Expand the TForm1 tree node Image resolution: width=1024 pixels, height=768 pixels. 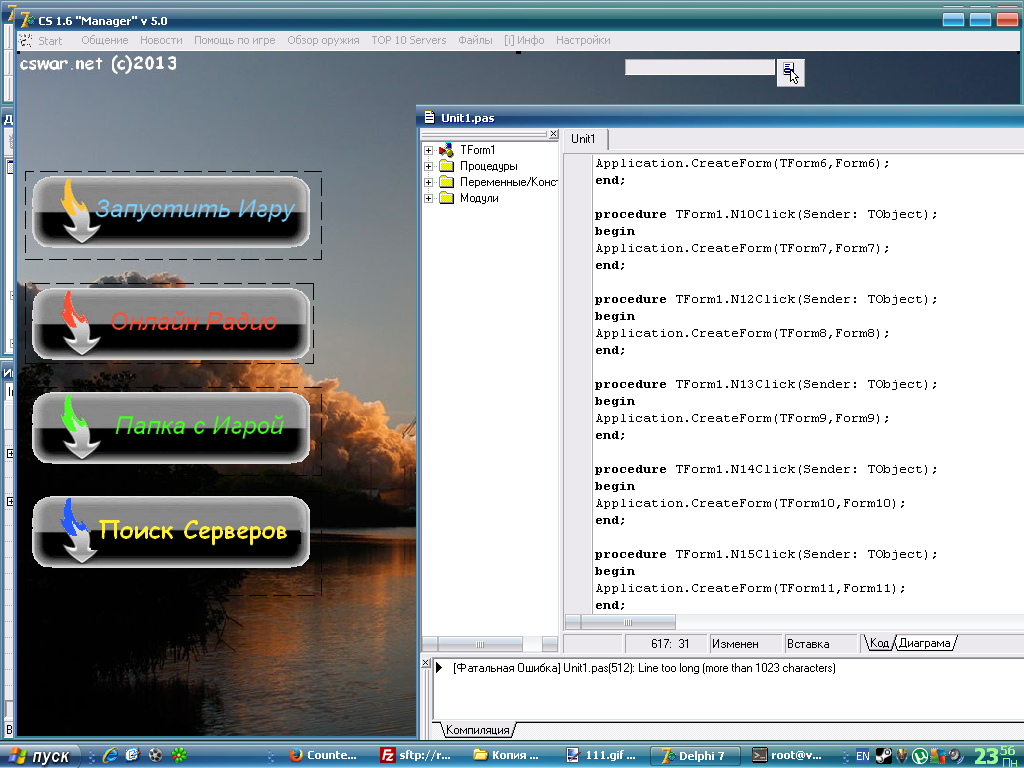coord(428,150)
